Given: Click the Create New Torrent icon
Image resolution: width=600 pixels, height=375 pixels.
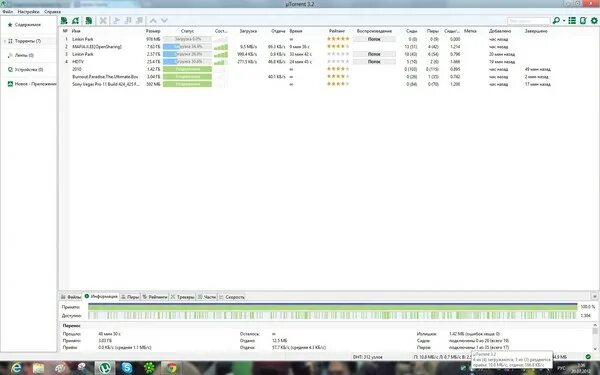Looking at the screenshot, I should (x=89, y=21).
